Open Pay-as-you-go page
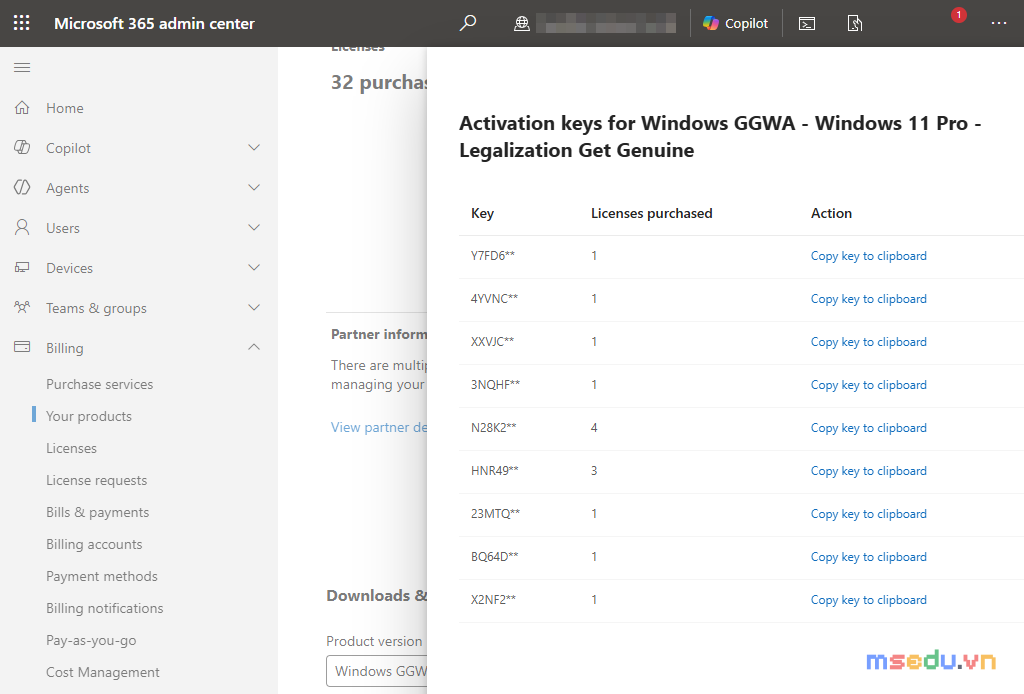 (91, 640)
